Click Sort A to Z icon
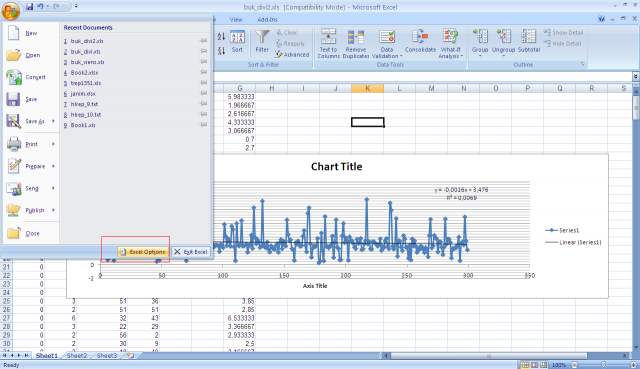Image resolution: width=640 pixels, height=369 pixels. pyautogui.click(x=221, y=36)
